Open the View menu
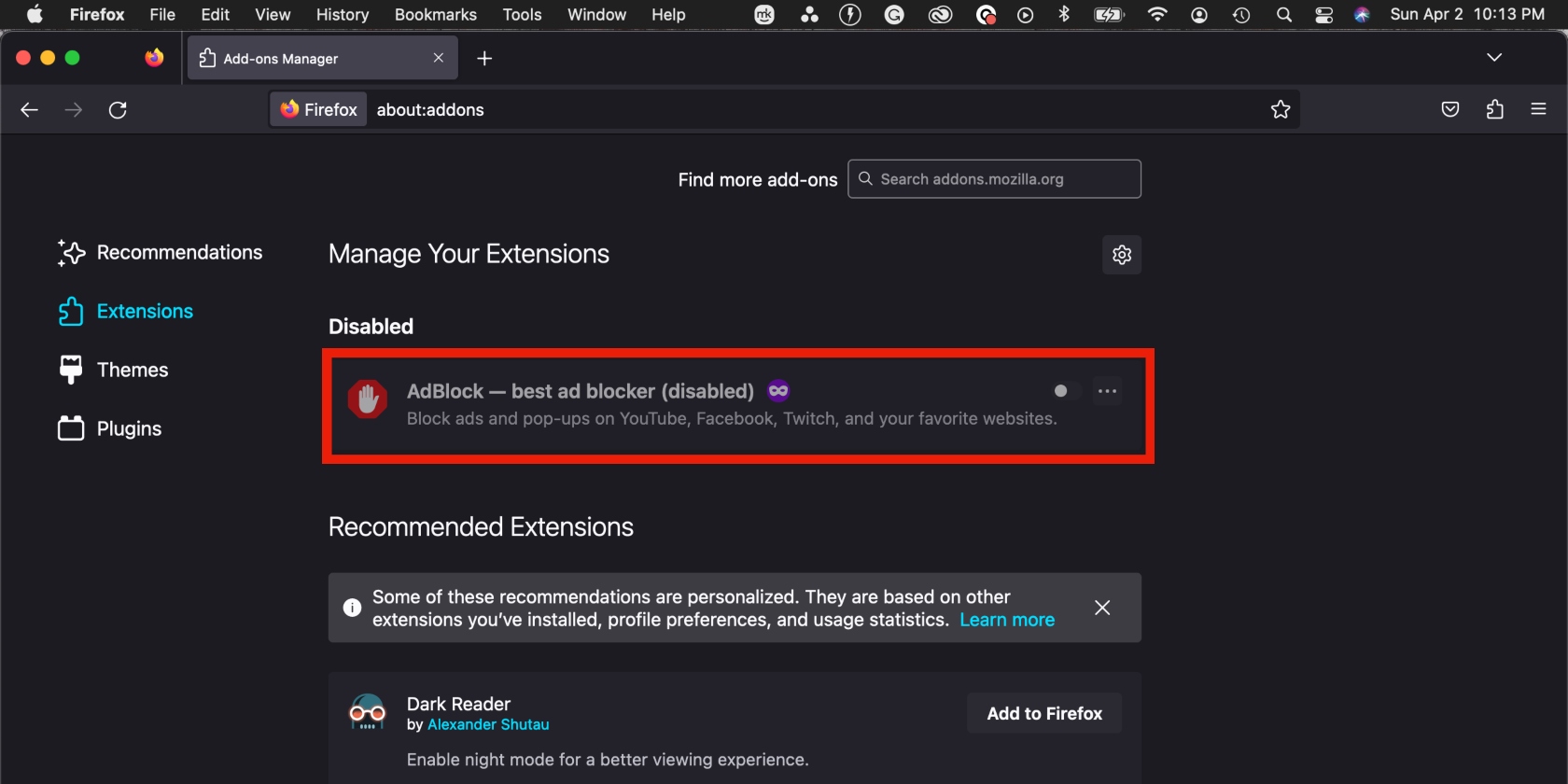1568x784 pixels. [x=273, y=14]
